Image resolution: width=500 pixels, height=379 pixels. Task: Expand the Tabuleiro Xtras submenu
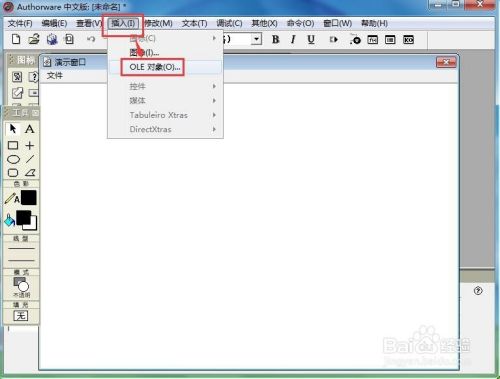click(x=165, y=115)
